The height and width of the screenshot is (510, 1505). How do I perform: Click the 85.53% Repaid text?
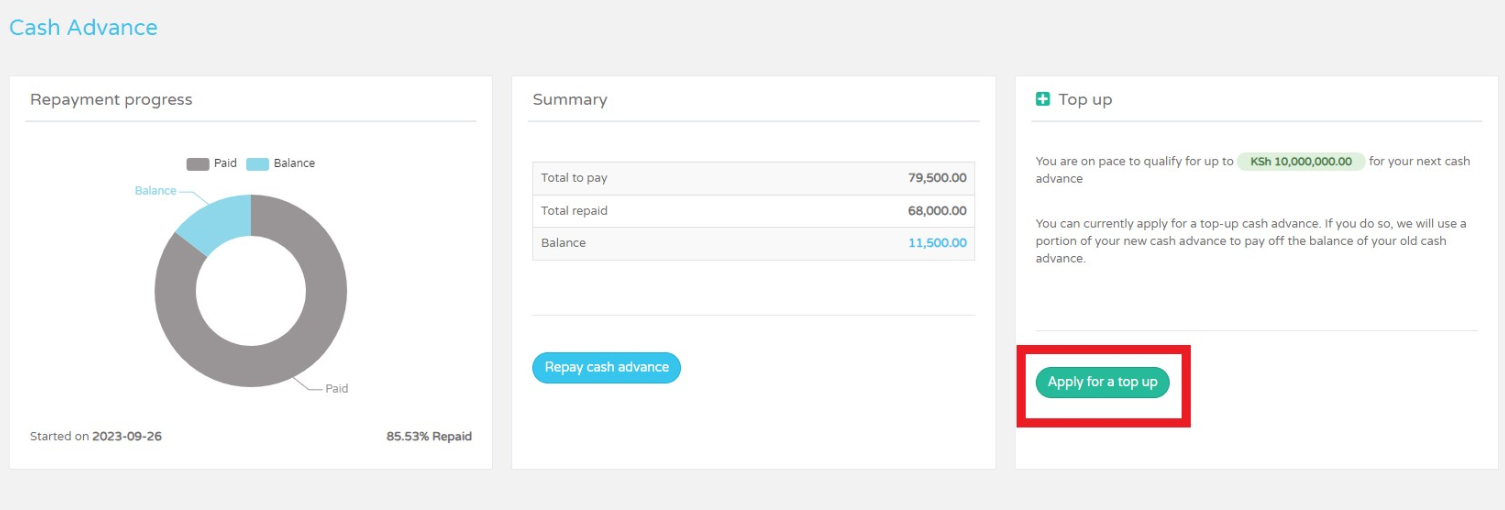coord(429,436)
